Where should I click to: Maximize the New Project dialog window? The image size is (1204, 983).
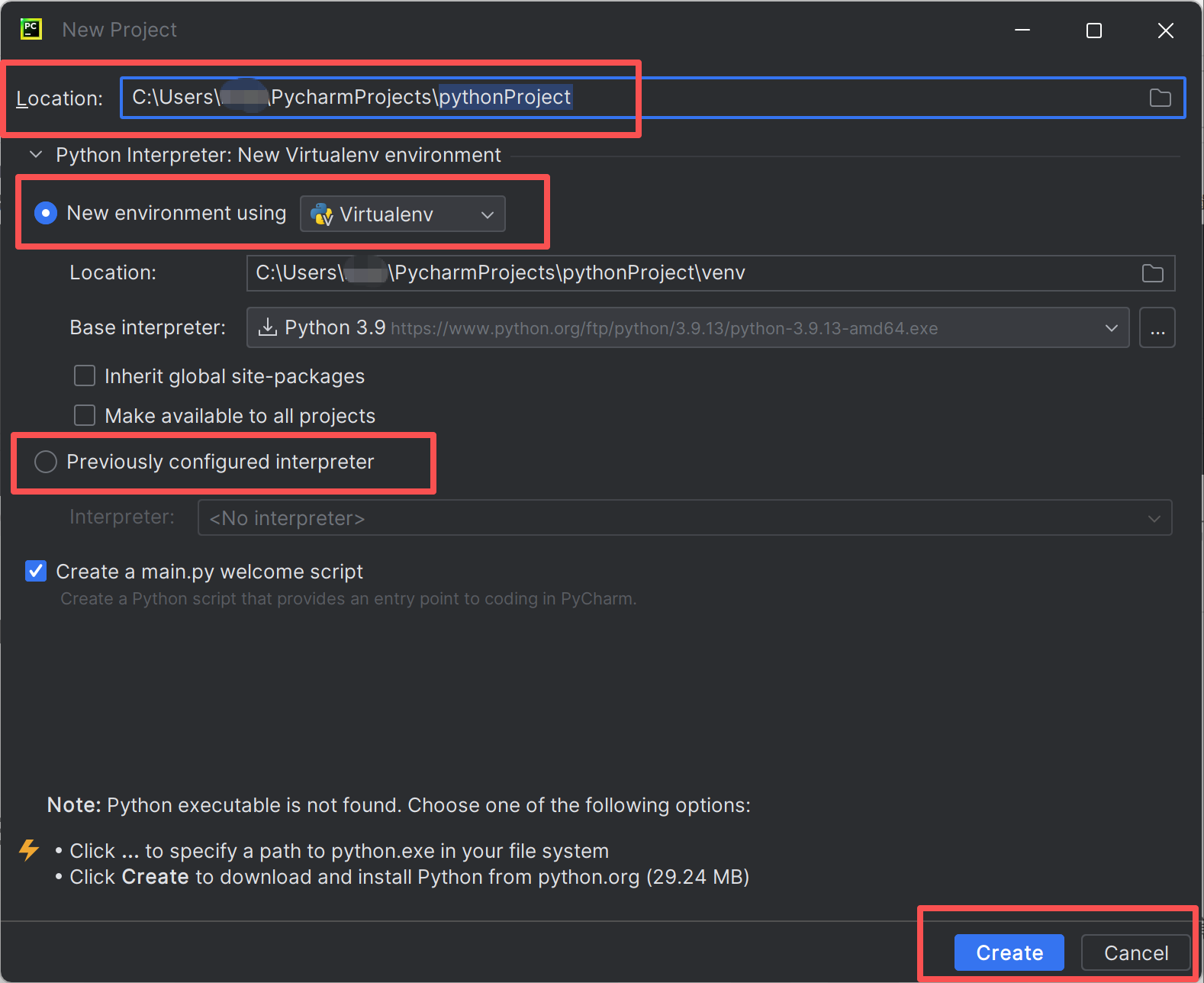[x=1093, y=31]
